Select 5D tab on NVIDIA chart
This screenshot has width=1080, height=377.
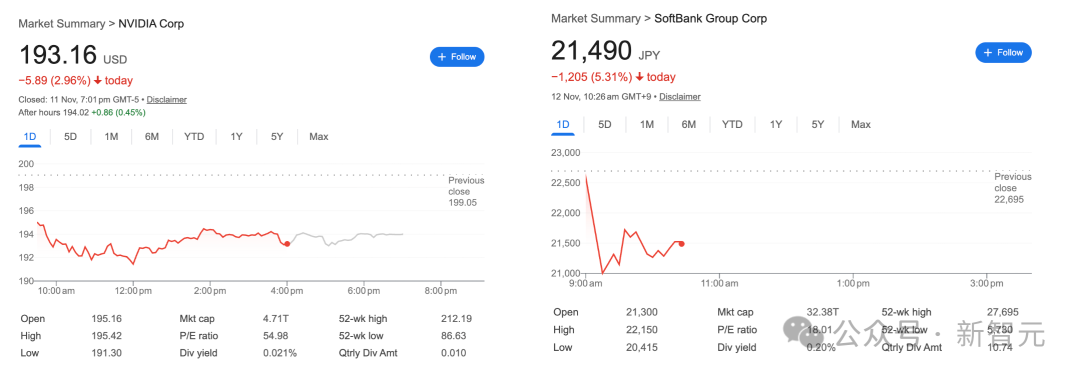click(70, 136)
